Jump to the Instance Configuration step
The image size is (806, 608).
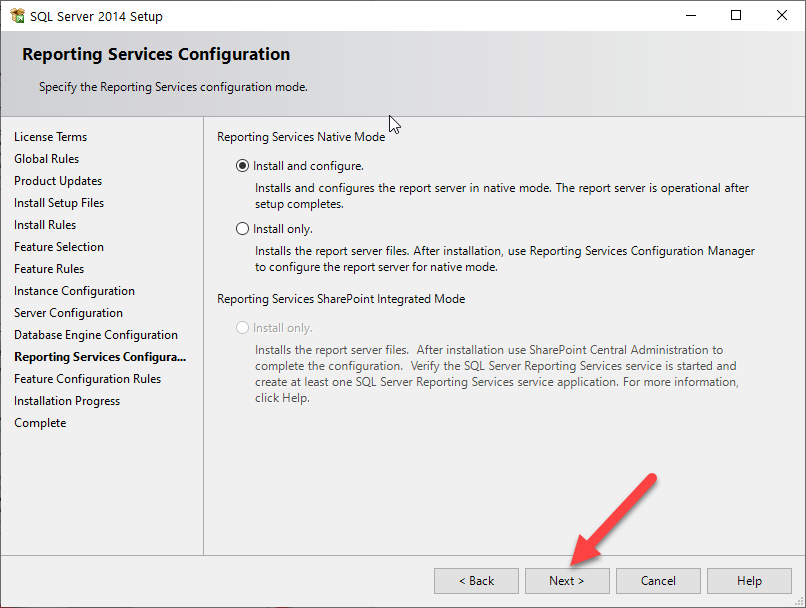click(74, 291)
